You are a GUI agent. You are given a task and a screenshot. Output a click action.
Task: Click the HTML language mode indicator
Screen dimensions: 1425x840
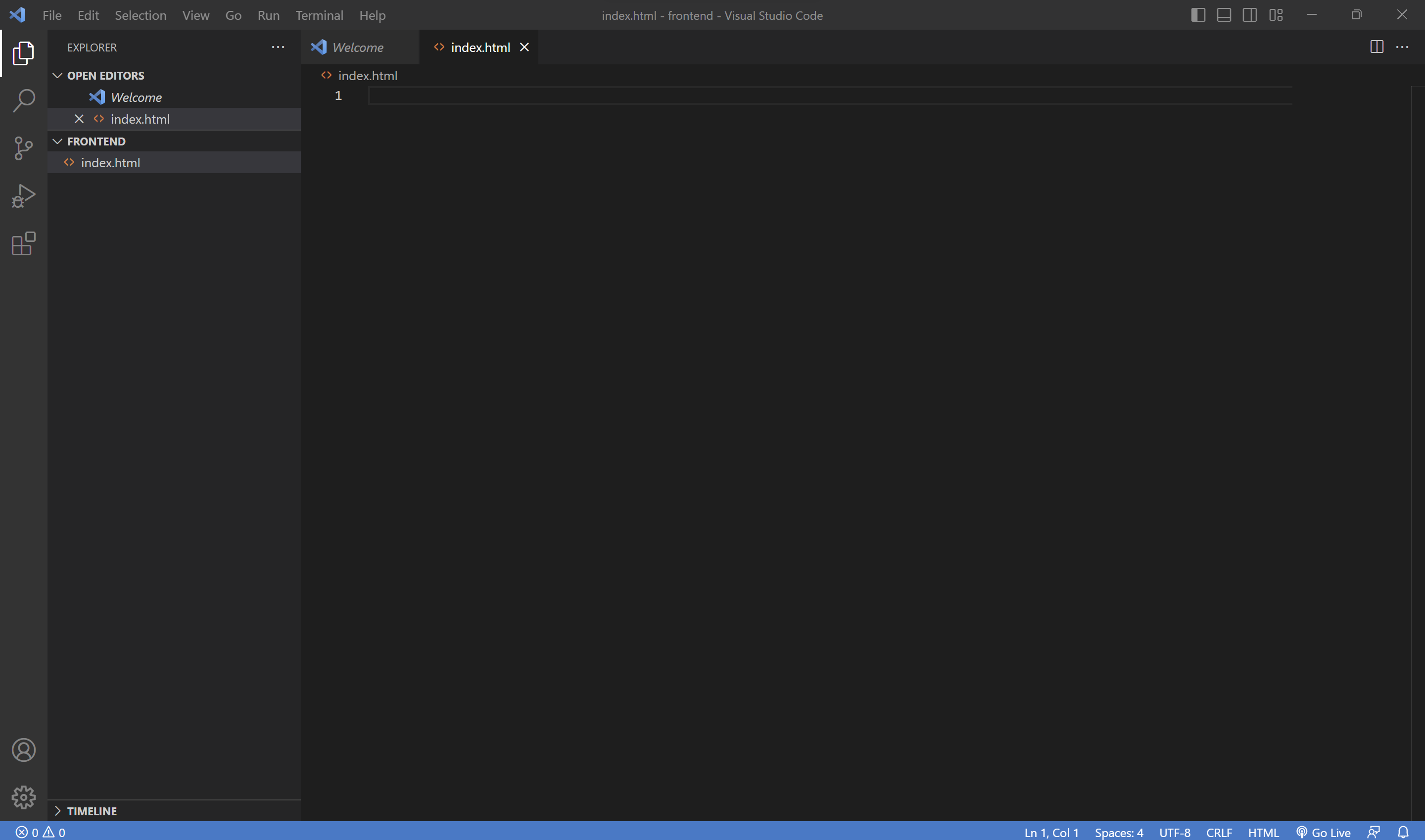pyautogui.click(x=1263, y=832)
